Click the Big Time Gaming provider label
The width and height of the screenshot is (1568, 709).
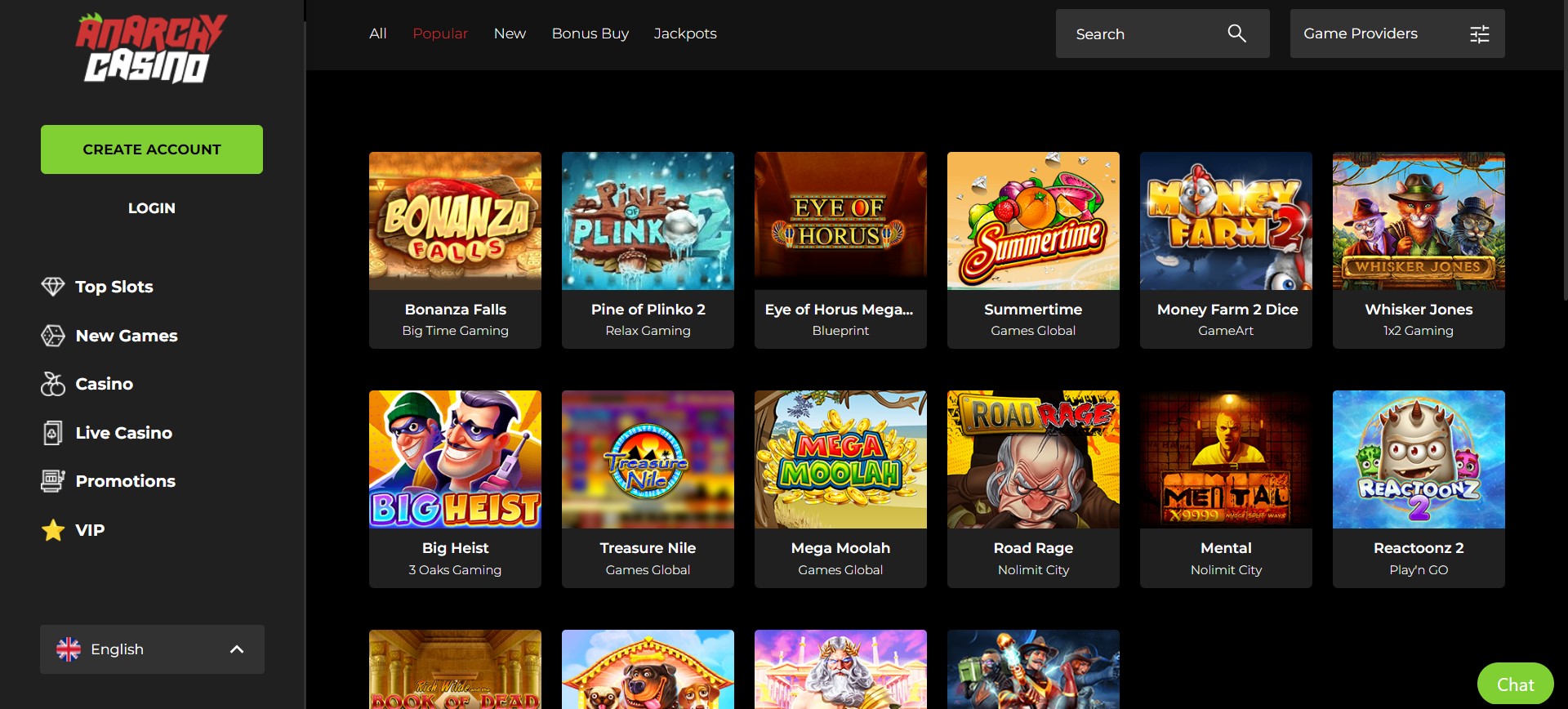[x=455, y=331]
